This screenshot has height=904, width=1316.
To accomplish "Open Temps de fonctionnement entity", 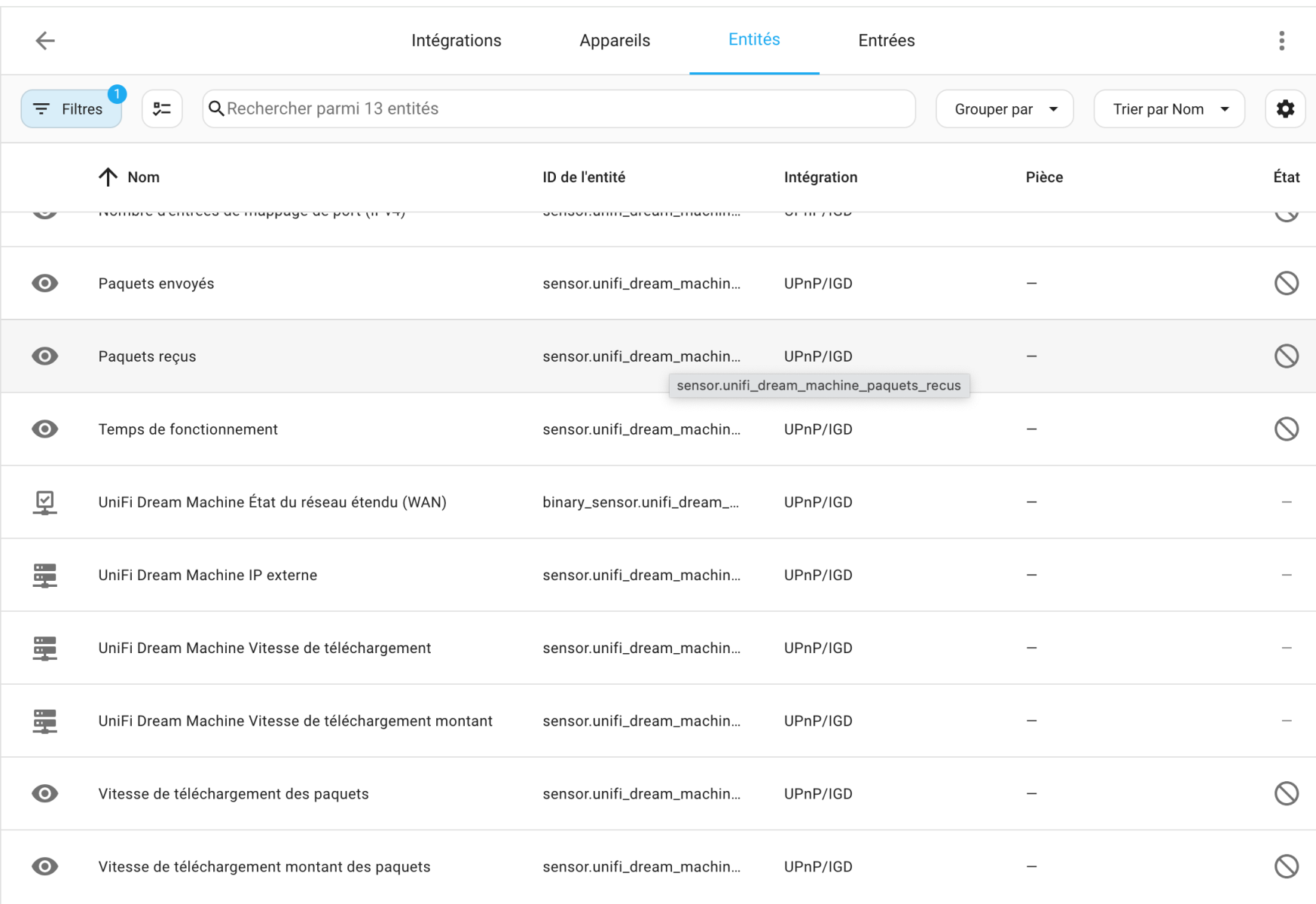I will point(188,429).
